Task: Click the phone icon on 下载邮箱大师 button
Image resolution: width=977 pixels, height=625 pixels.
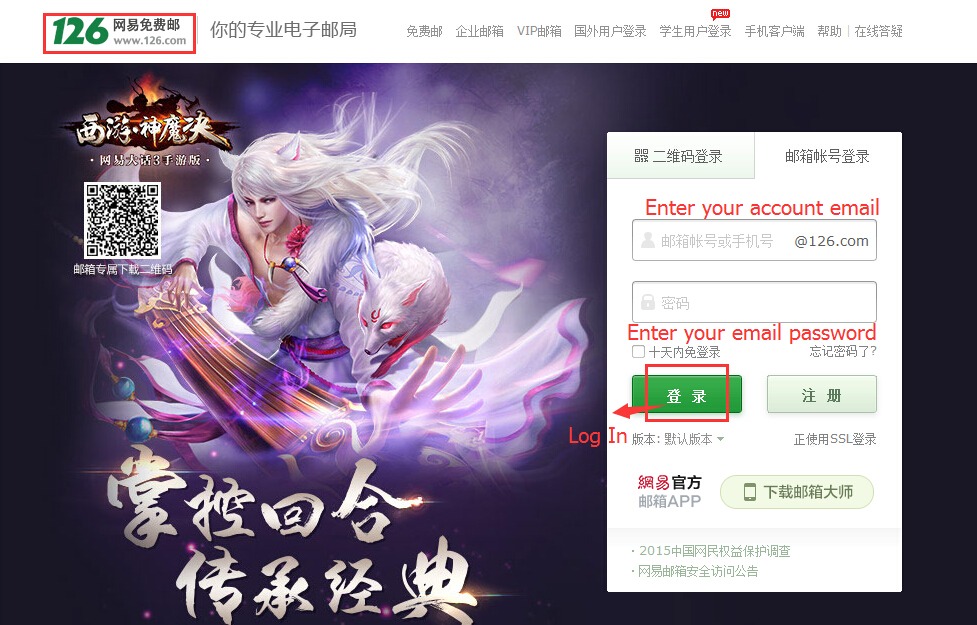Action: (x=750, y=492)
